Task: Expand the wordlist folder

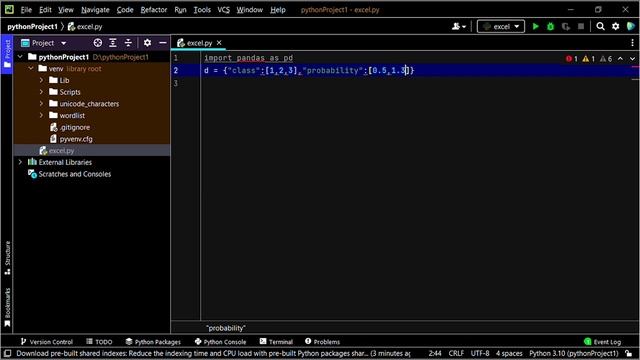Action: pos(41,116)
